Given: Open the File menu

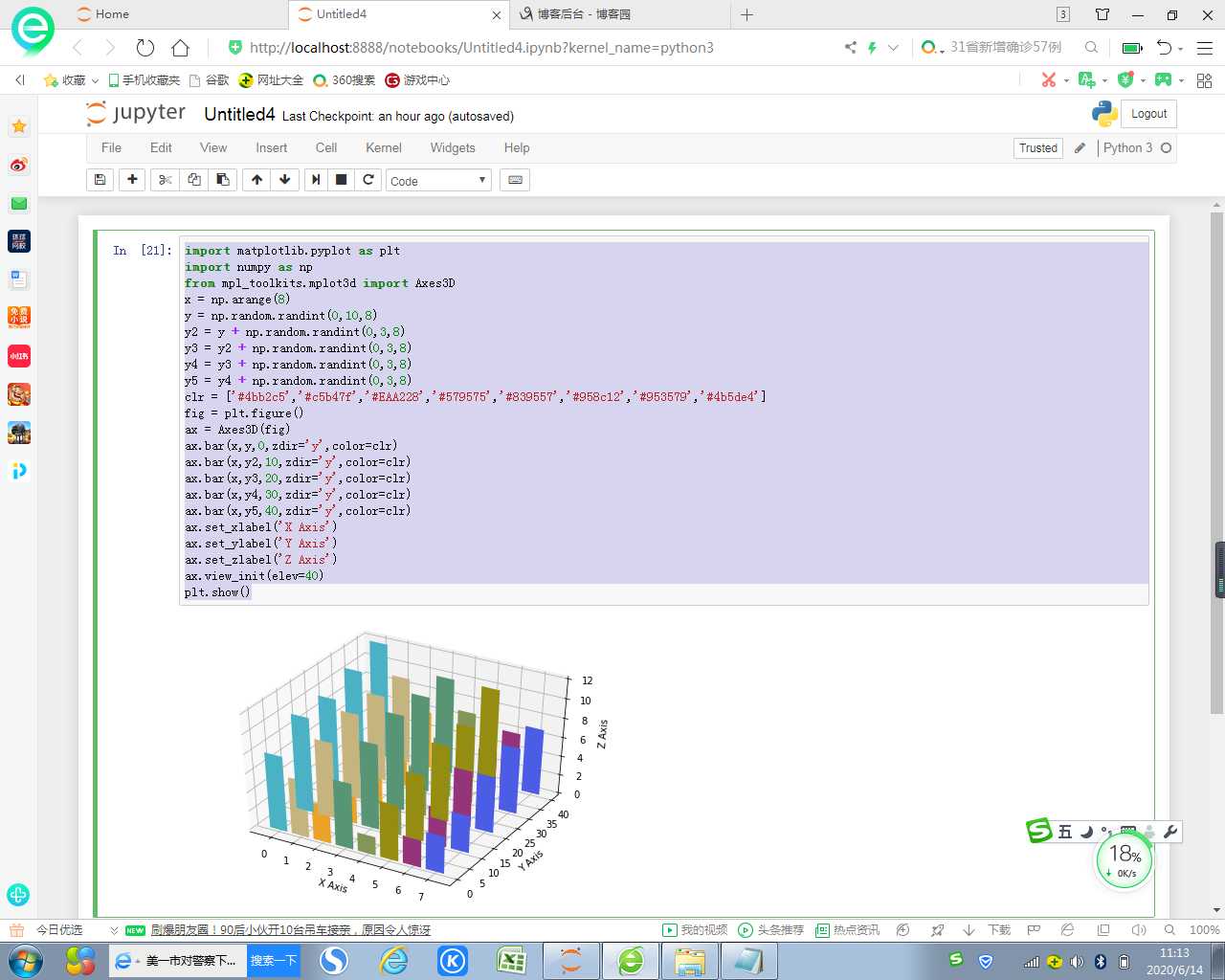Looking at the screenshot, I should [x=111, y=147].
